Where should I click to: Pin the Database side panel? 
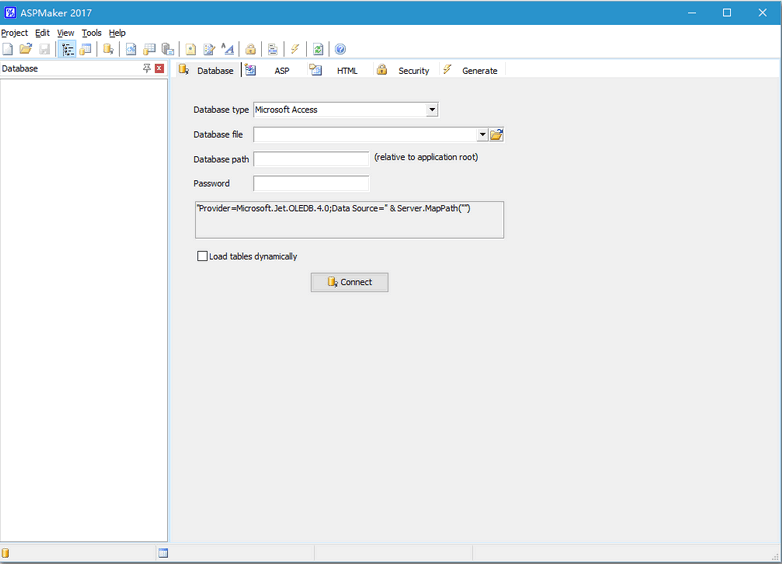(147, 68)
